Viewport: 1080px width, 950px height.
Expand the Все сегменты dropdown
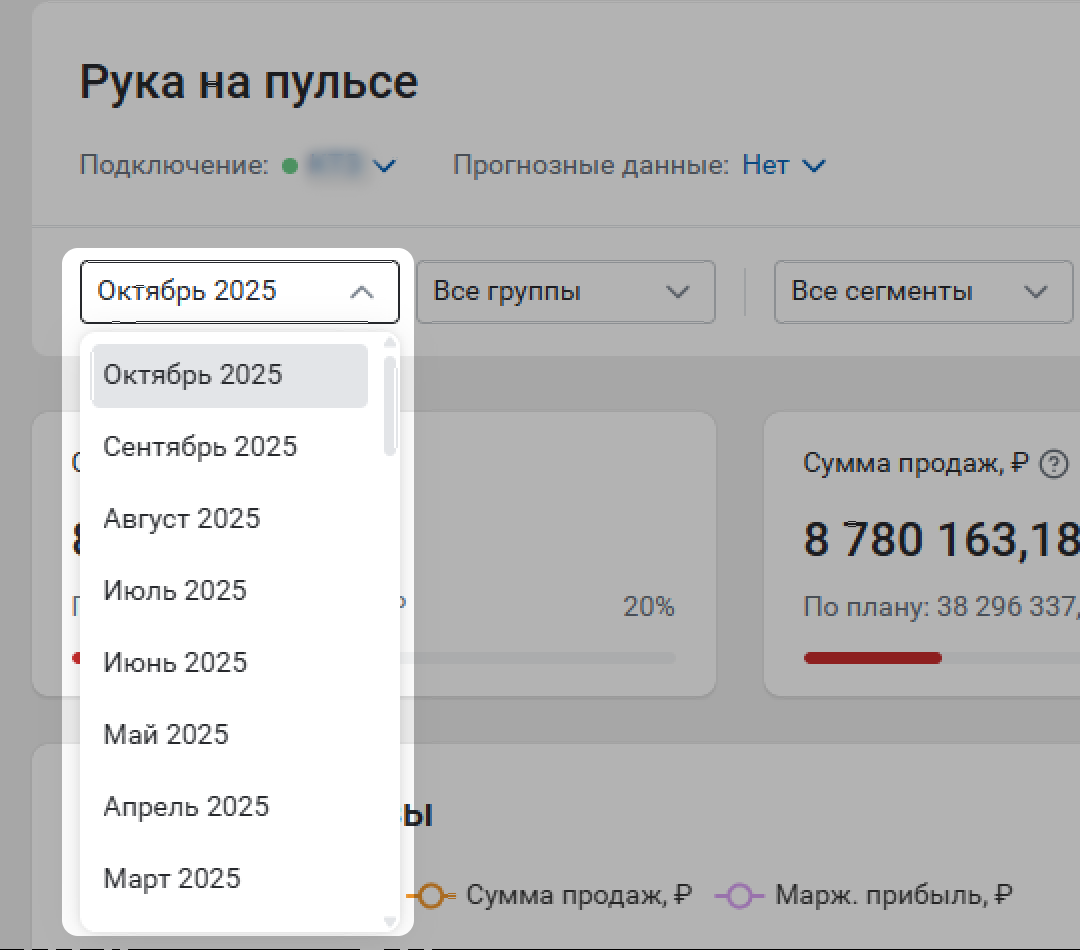(922, 292)
